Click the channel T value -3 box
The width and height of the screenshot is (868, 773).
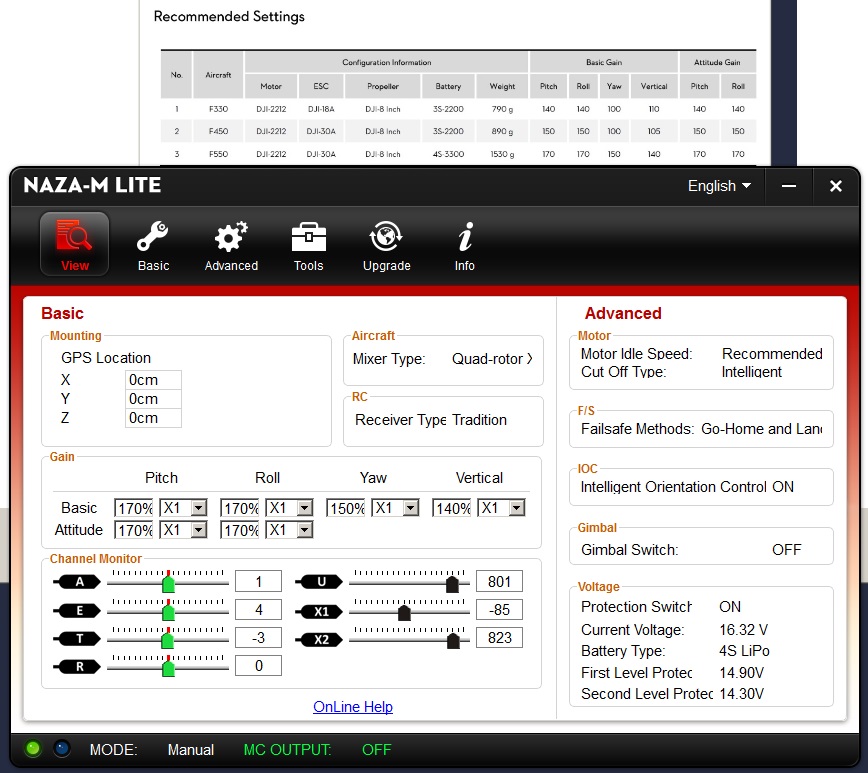(x=259, y=638)
